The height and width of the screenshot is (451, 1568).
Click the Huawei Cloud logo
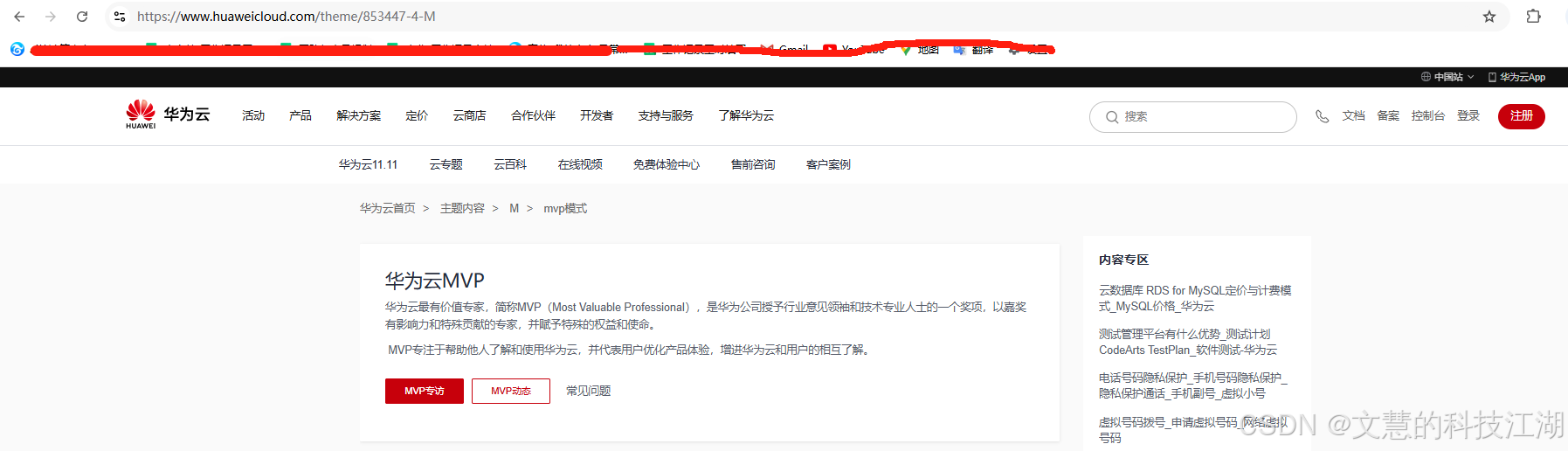[x=168, y=114]
